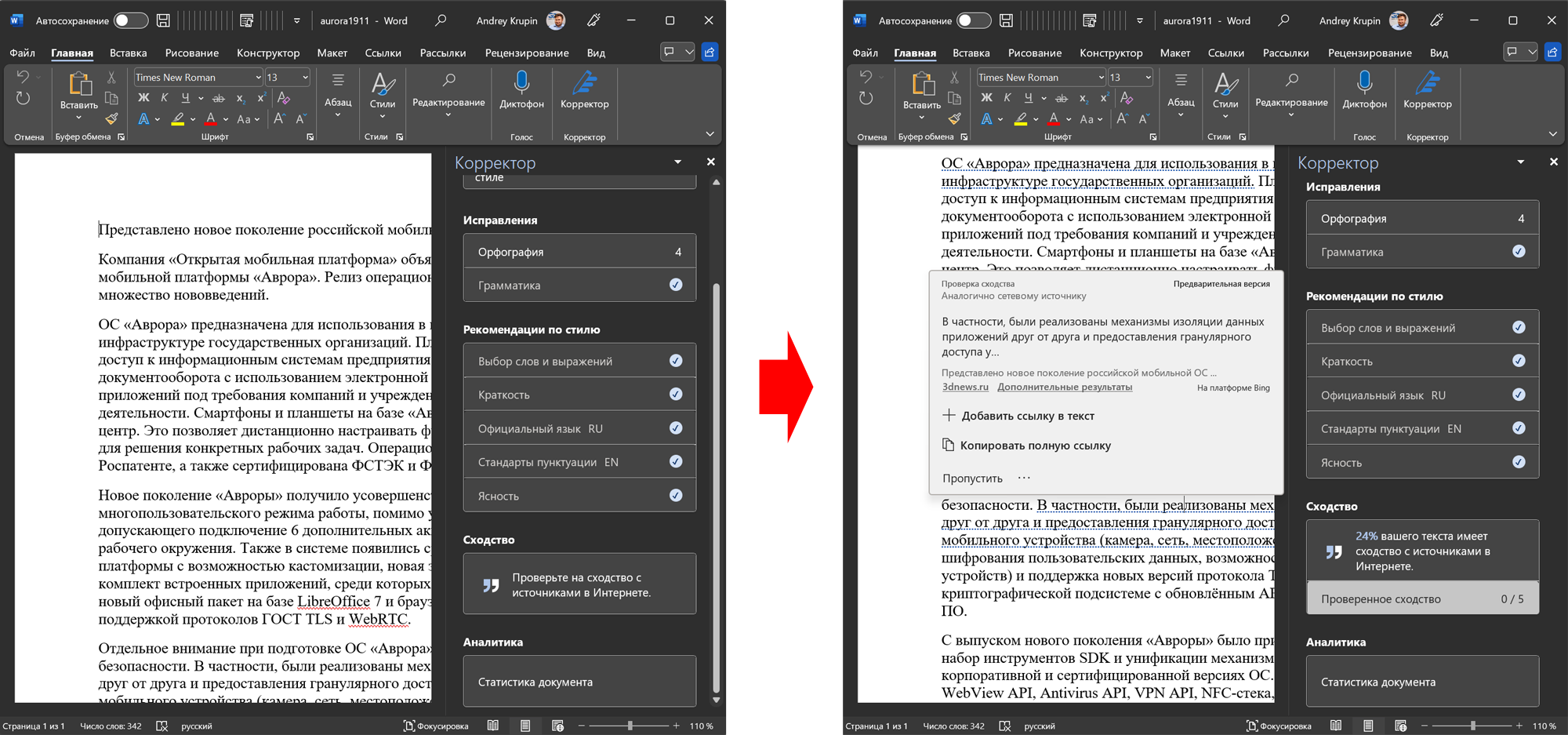The height and width of the screenshot is (735, 1568).
Task: Switch to Read Mode in left status bar
Action: [493, 726]
